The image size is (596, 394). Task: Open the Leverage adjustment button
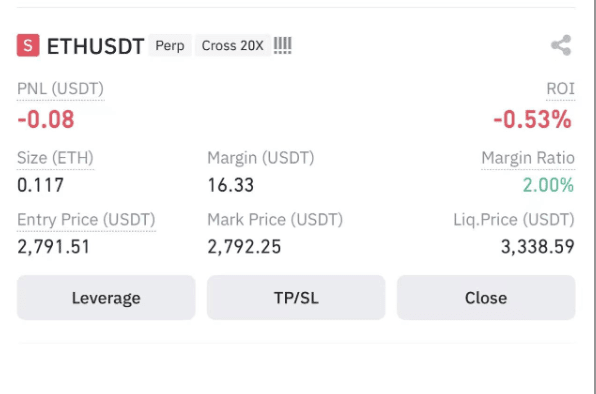click(x=106, y=297)
